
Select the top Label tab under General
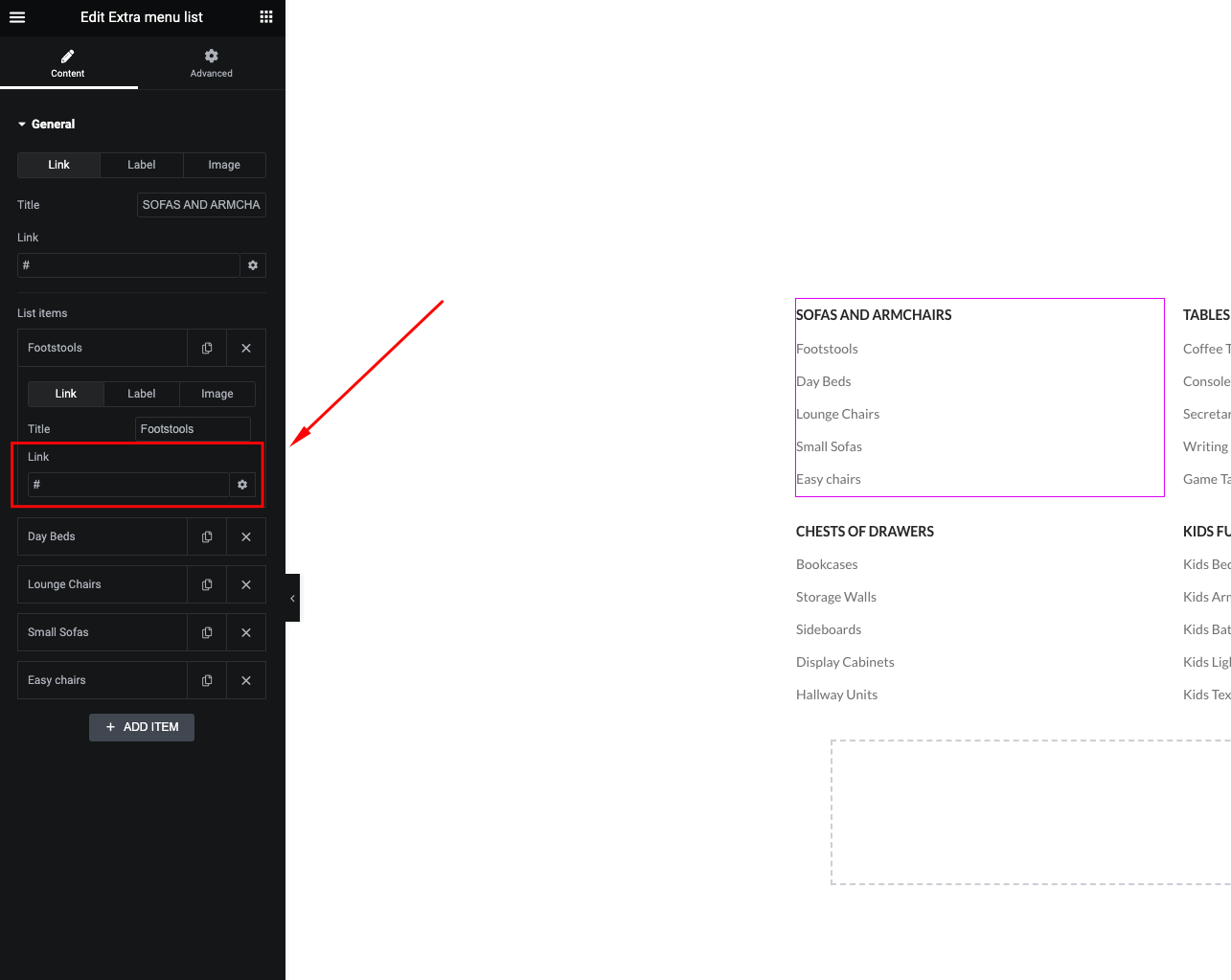pos(142,165)
